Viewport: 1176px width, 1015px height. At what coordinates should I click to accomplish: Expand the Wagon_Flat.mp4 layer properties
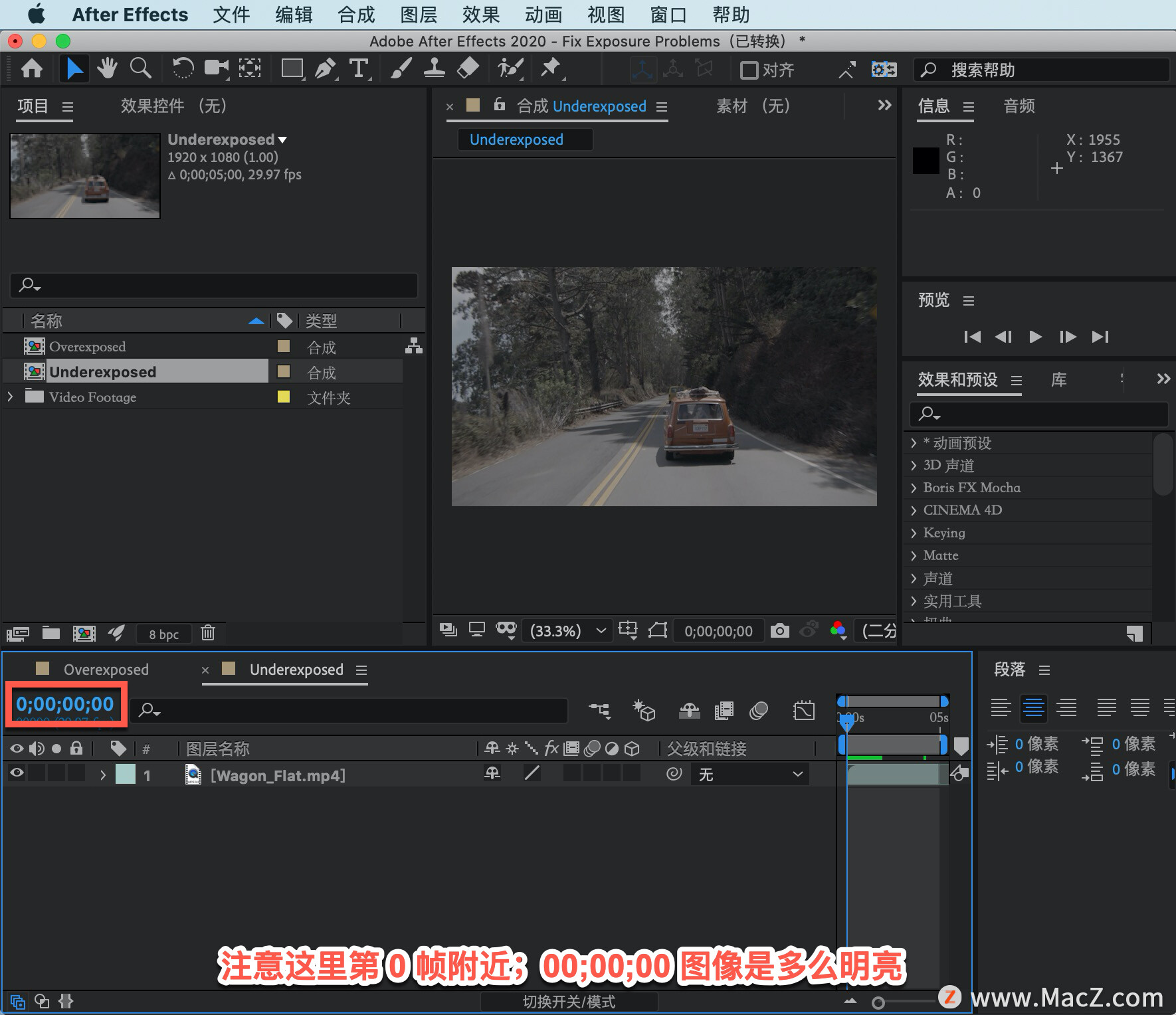pyautogui.click(x=102, y=775)
